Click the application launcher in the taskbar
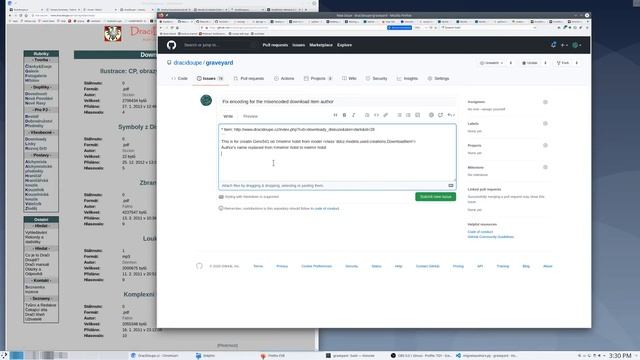 point(4,356)
